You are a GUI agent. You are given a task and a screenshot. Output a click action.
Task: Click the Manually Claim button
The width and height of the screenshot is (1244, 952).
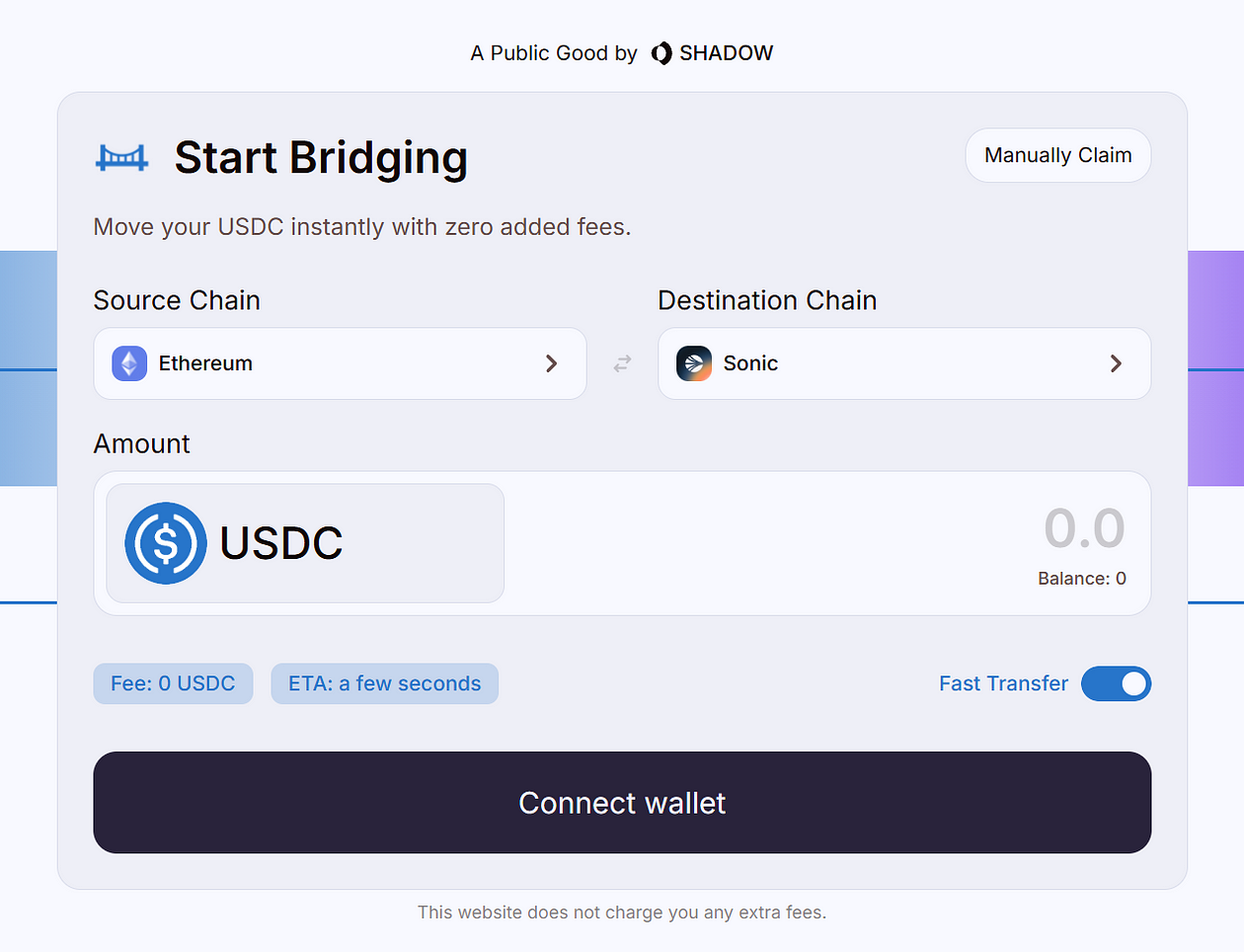coord(1057,155)
